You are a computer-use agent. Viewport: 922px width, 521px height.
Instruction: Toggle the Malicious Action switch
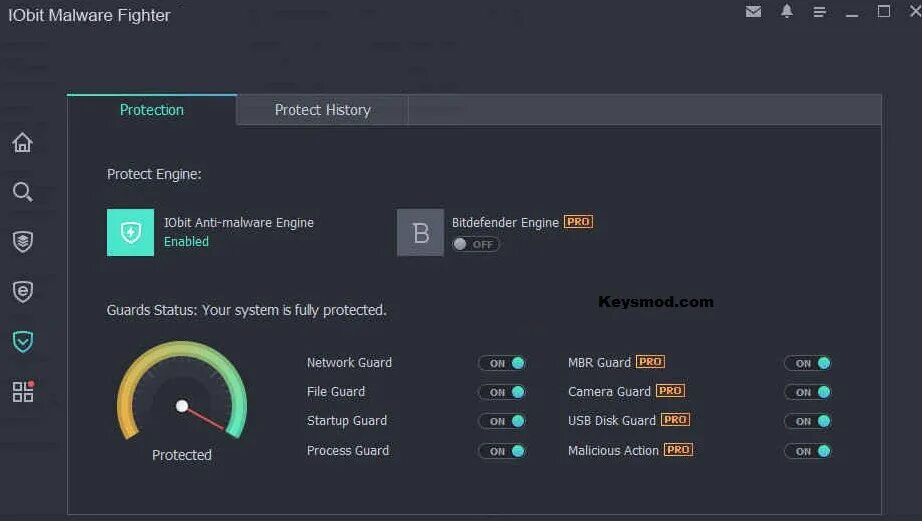809,451
